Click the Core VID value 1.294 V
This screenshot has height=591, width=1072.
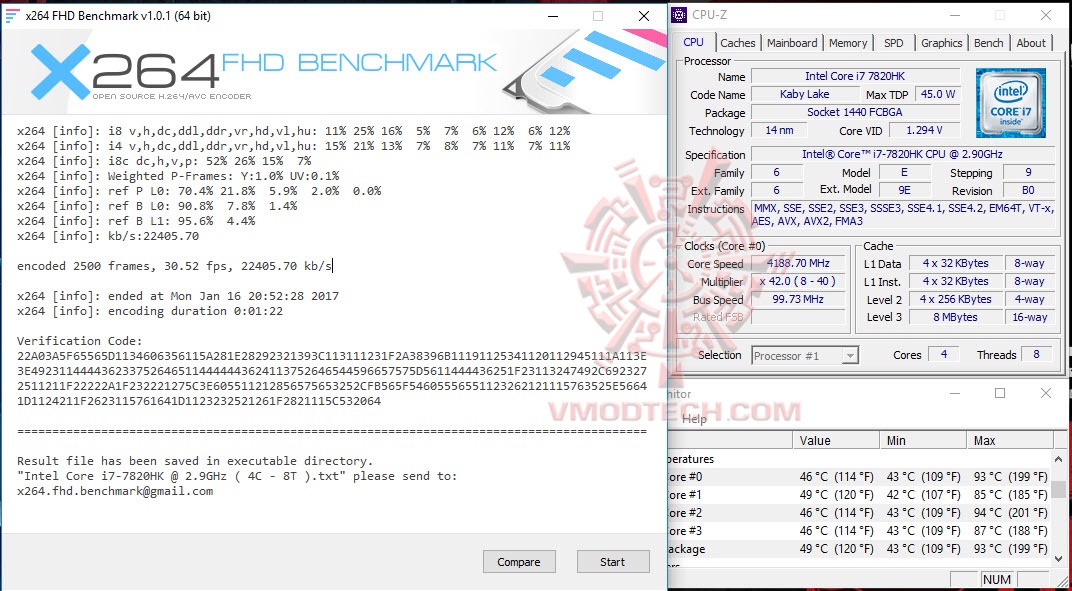924,130
